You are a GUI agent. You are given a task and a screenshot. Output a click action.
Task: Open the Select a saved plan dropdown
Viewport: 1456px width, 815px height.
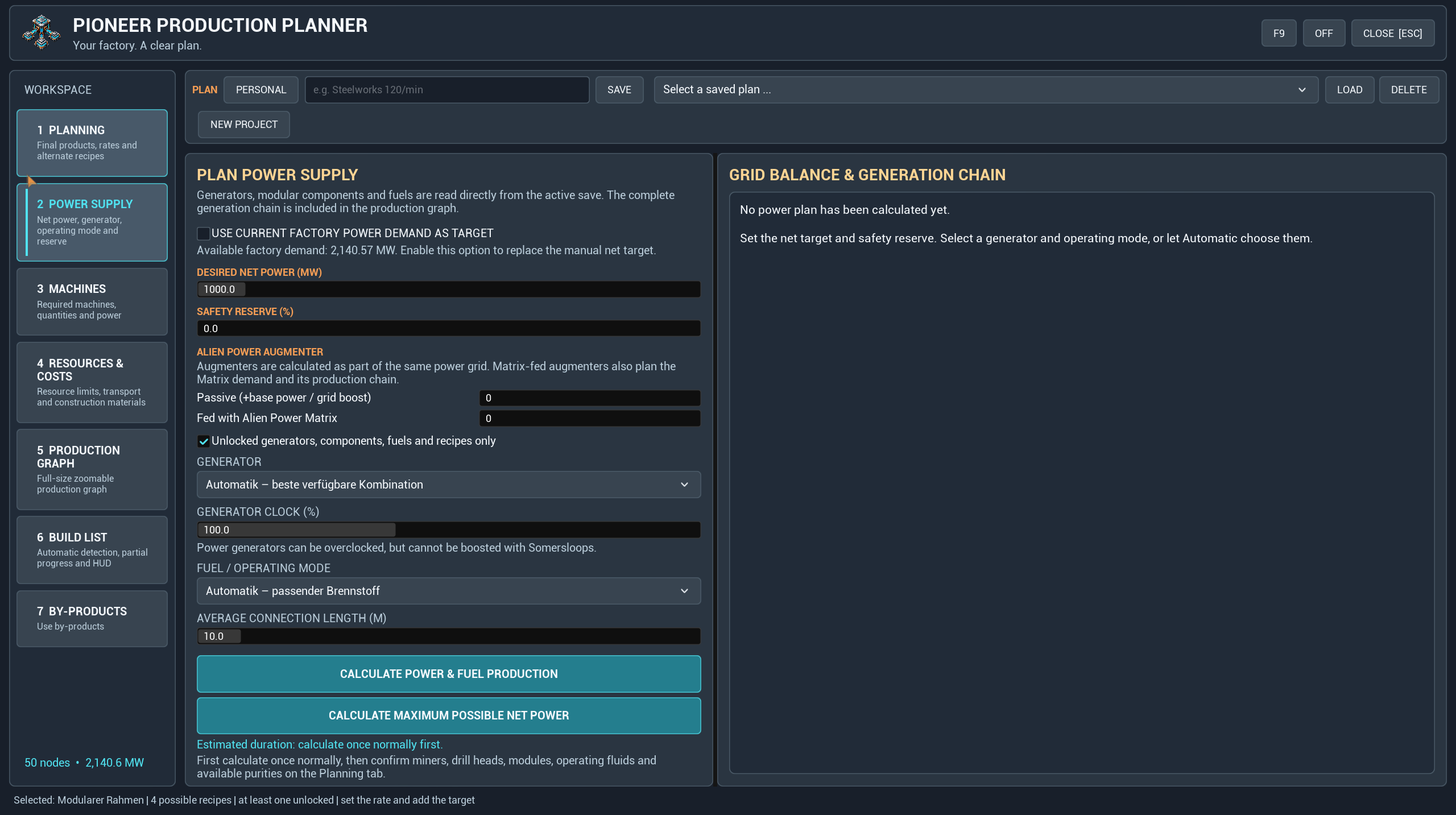986,89
